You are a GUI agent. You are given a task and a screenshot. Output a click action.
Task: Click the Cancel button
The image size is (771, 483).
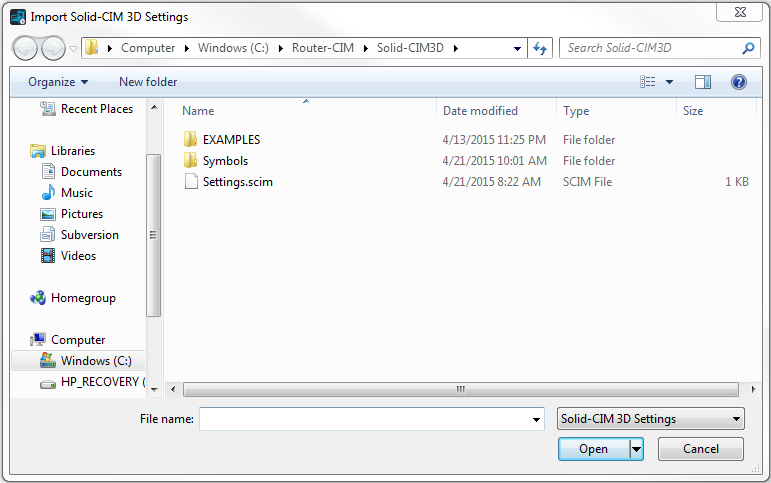[700, 449]
